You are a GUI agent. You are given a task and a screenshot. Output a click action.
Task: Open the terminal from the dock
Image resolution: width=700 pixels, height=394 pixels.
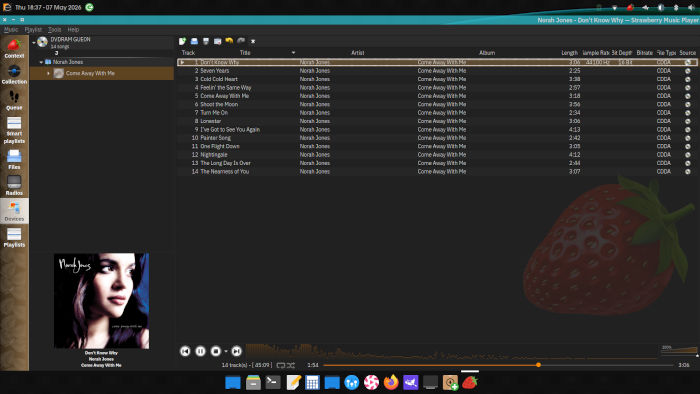point(273,382)
